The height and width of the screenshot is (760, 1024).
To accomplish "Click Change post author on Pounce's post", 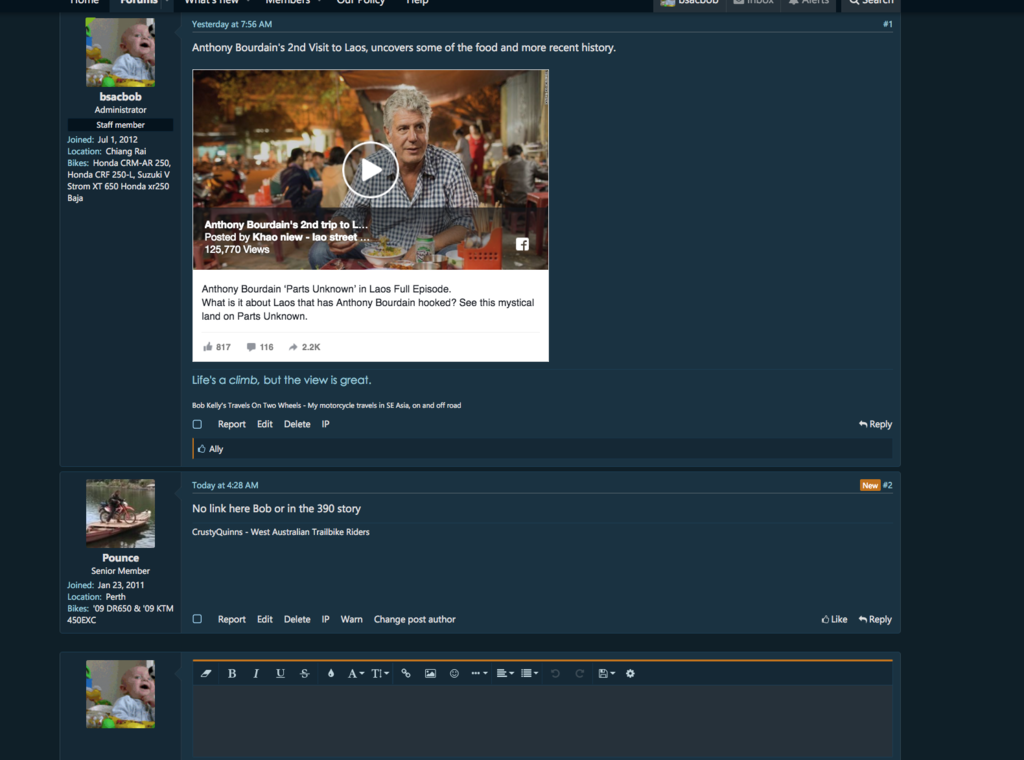I will [x=415, y=619].
